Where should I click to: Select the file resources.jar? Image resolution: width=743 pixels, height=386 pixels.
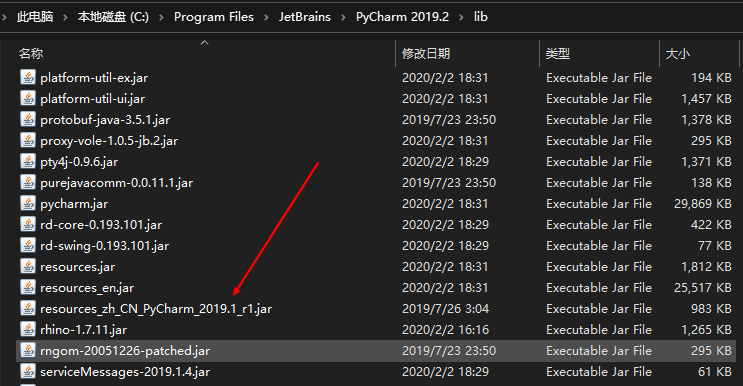[x=77, y=267]
